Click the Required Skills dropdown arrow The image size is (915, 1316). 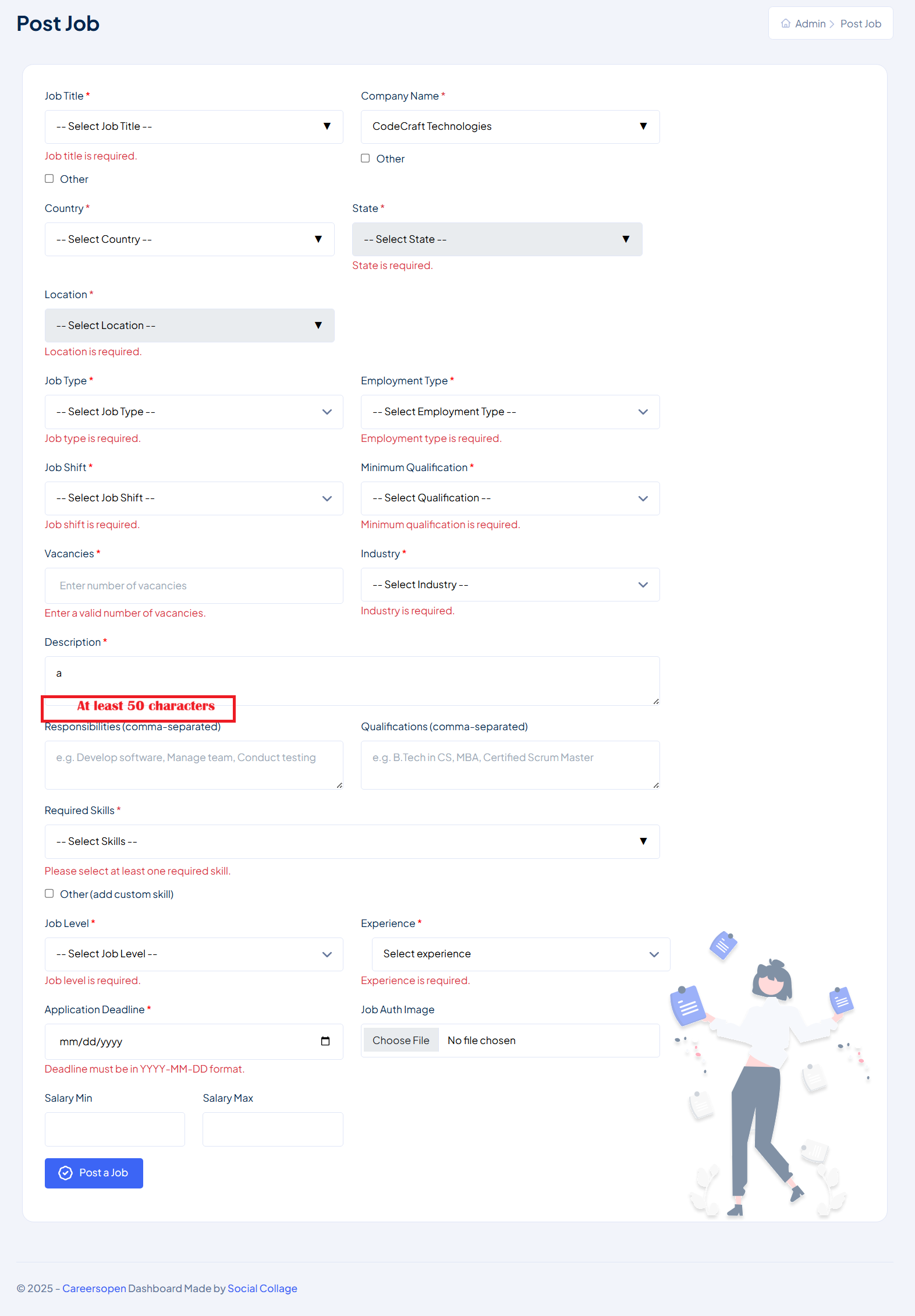tap(643, 841)
